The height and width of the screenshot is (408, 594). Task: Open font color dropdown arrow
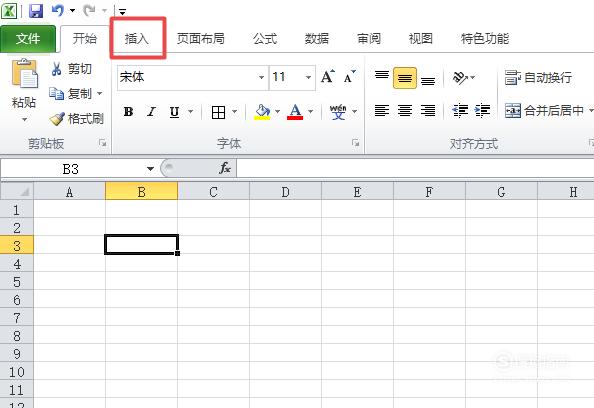[x=311, y=112]
